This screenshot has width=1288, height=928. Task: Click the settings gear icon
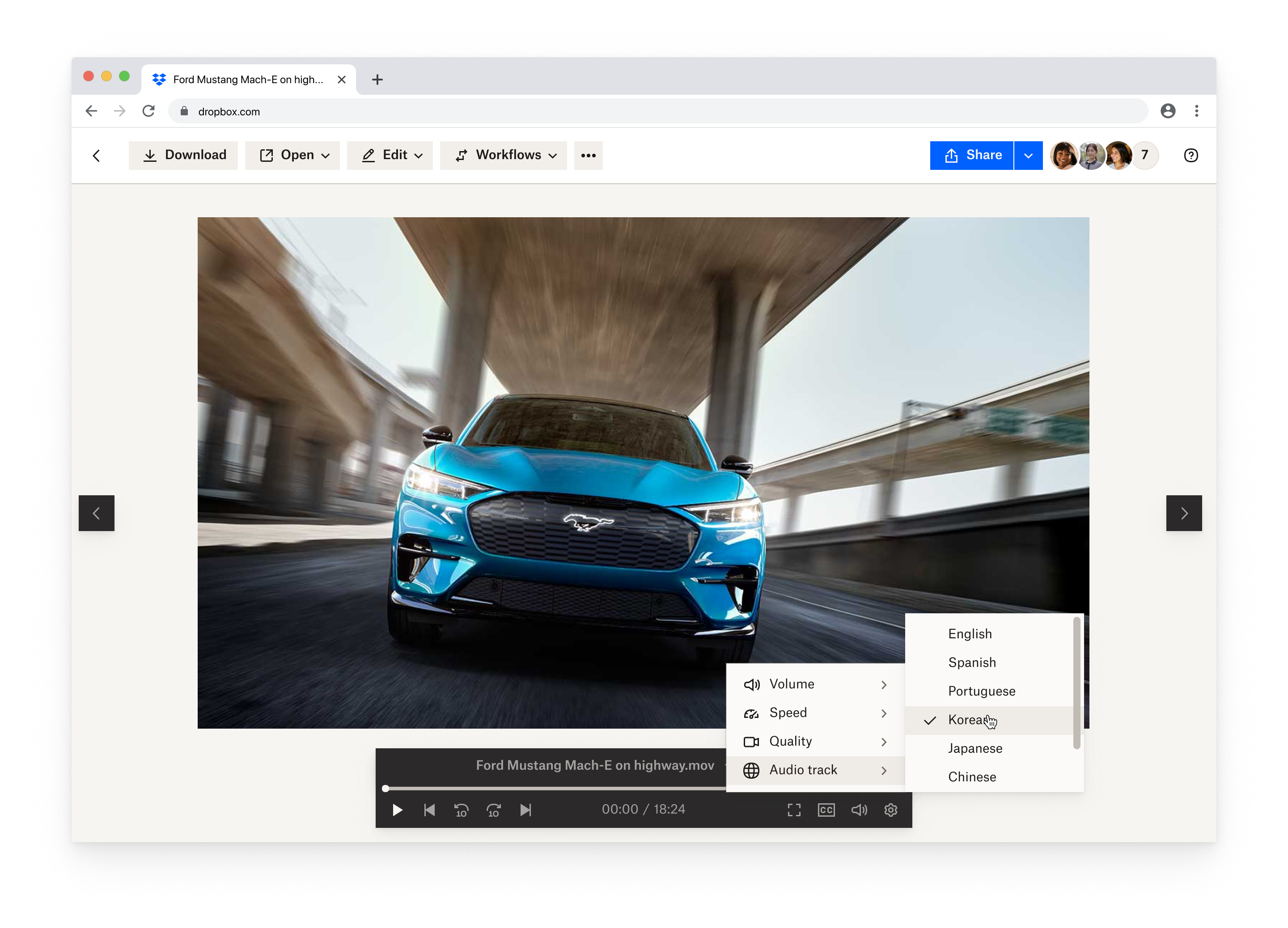[x=891, y=810]
